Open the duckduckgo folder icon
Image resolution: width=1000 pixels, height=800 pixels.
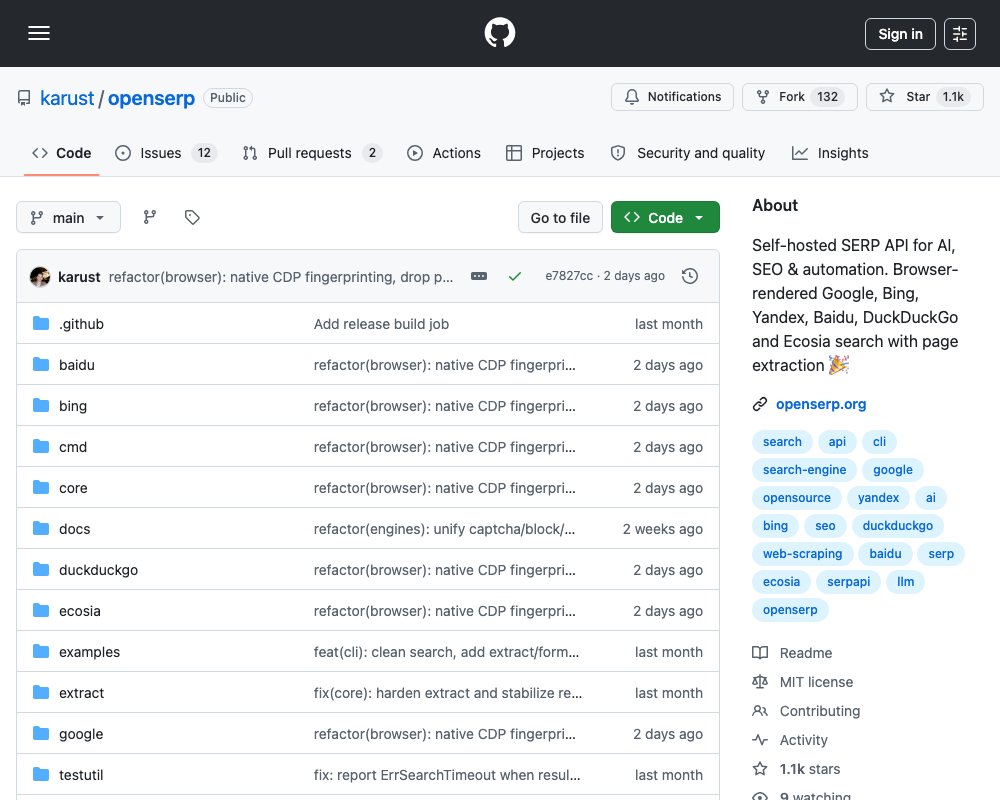tap(41, 569)
